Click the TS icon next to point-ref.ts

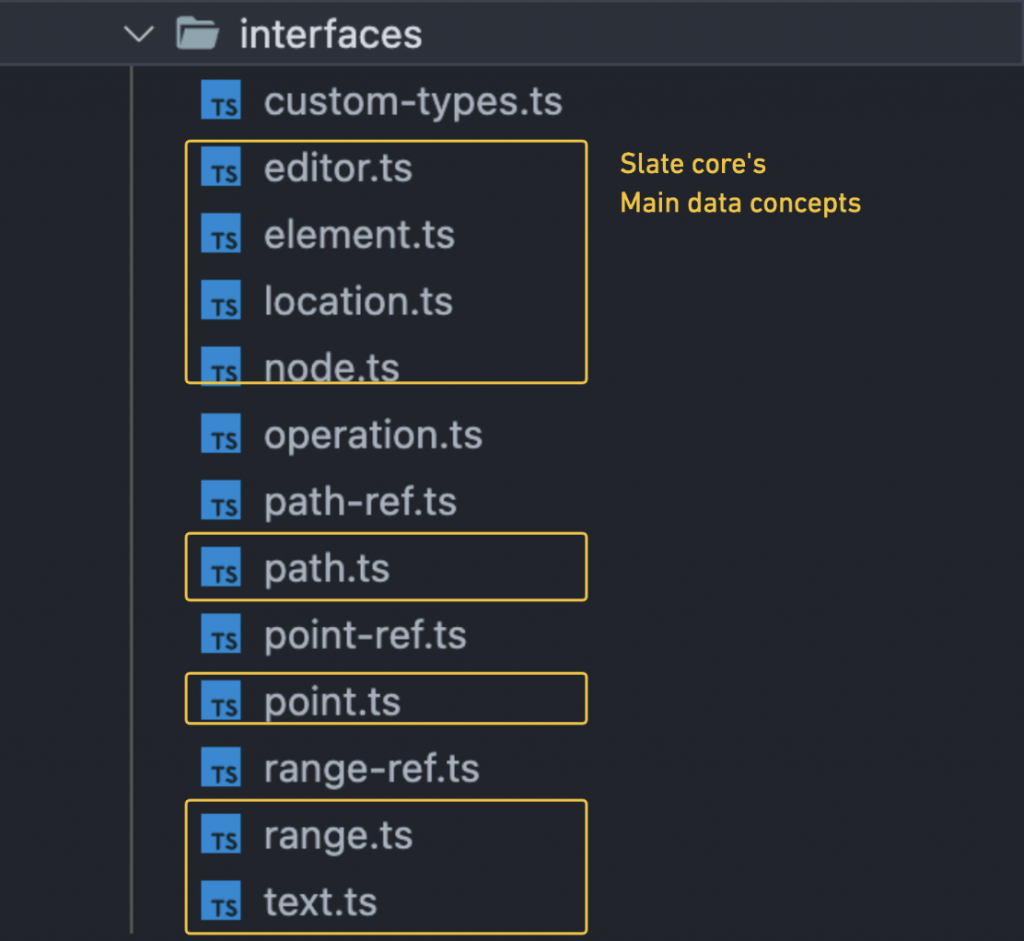221,635
